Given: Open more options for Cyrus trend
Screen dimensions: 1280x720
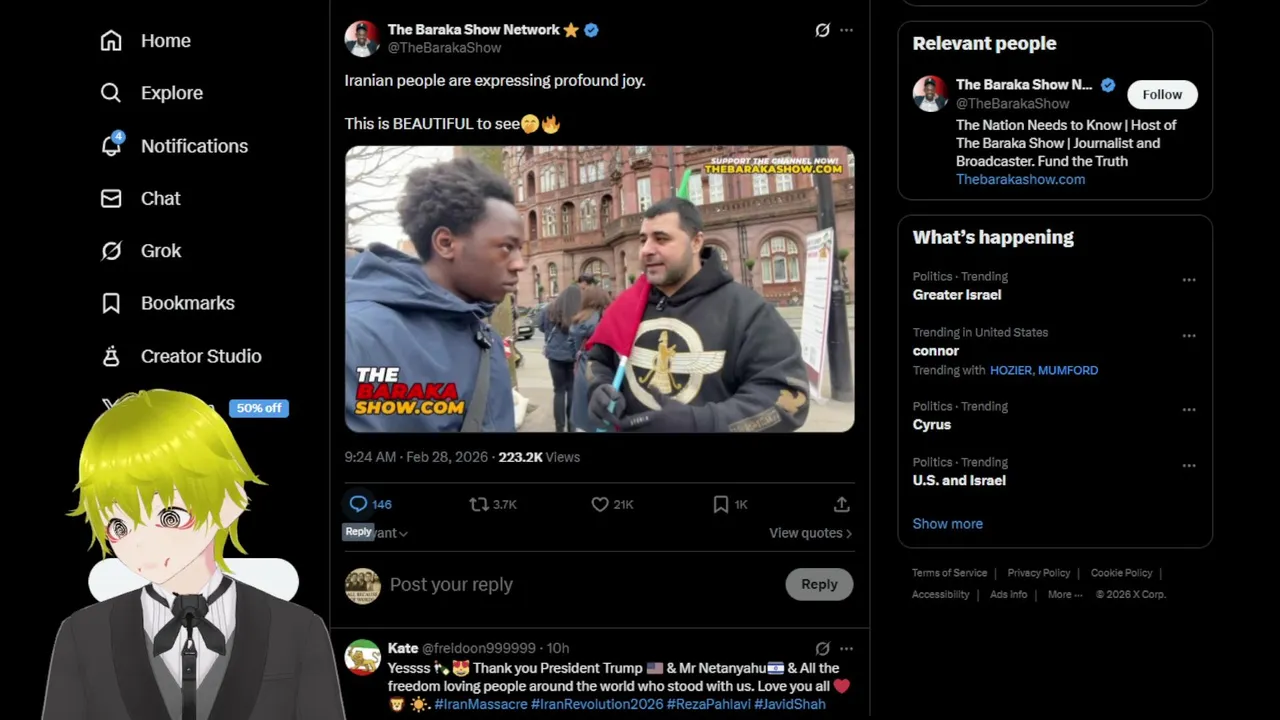Looking at the screenshot, I should (x=1189, y=410).
